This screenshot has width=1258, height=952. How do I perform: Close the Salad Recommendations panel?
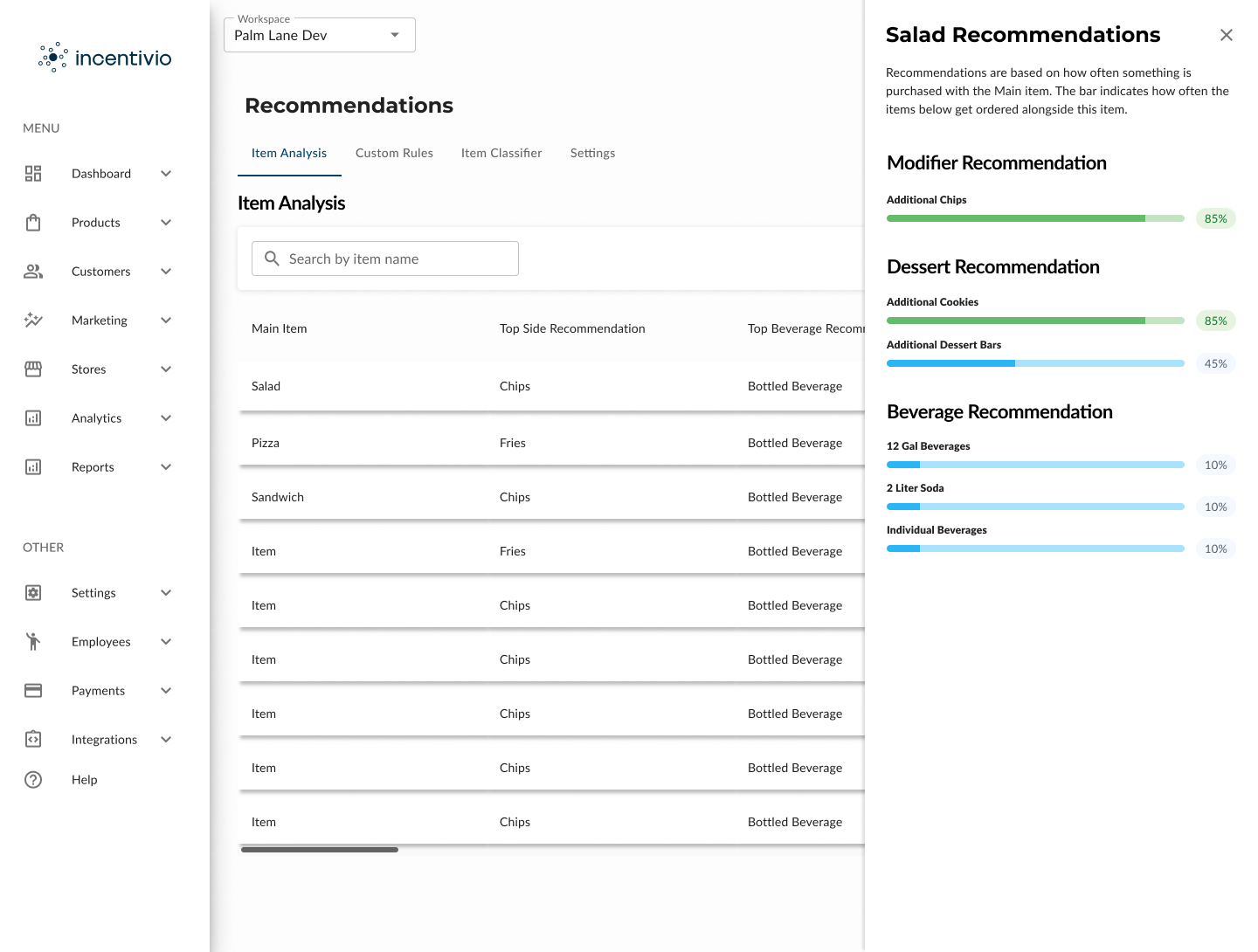point(1227,35)
